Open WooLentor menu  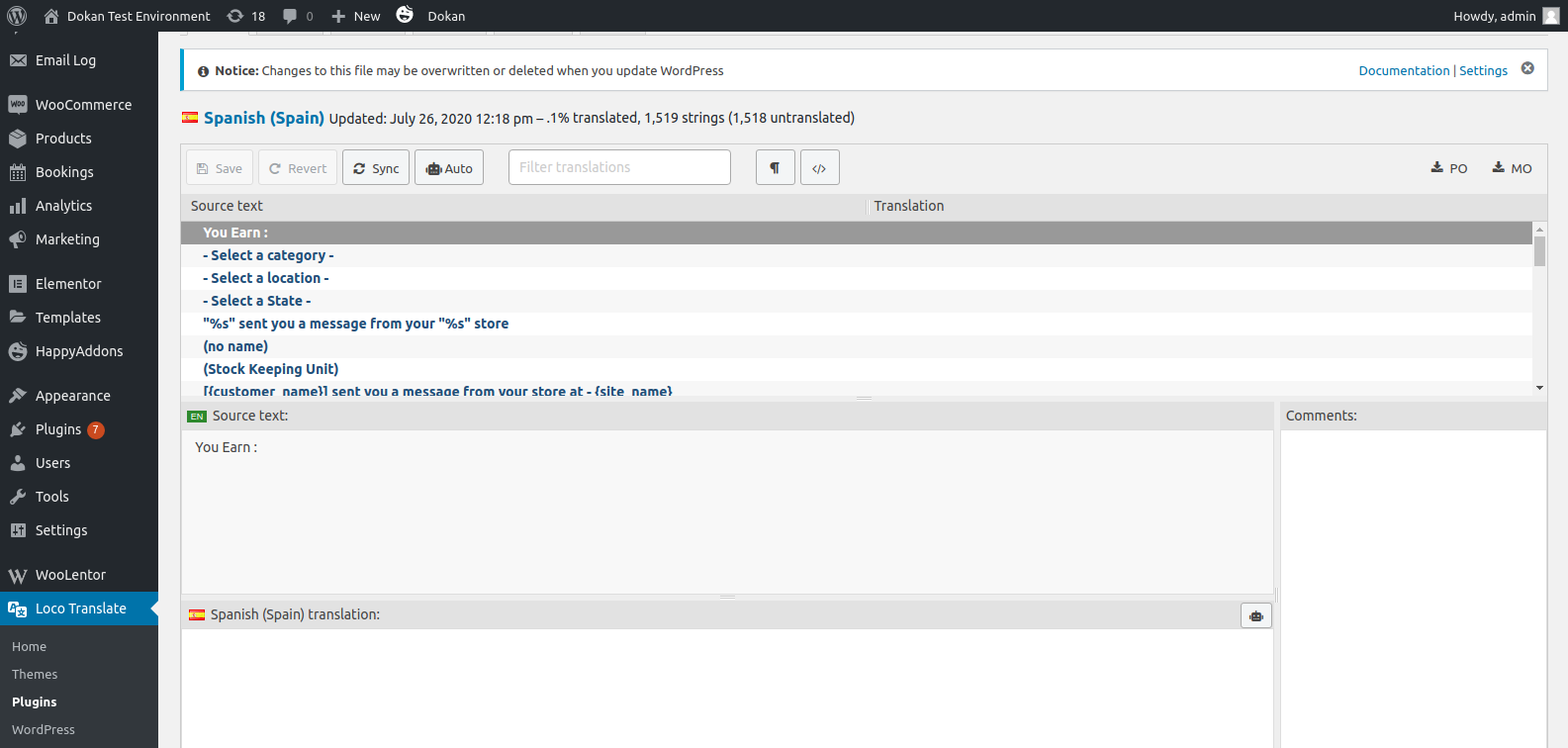(79, 575)
